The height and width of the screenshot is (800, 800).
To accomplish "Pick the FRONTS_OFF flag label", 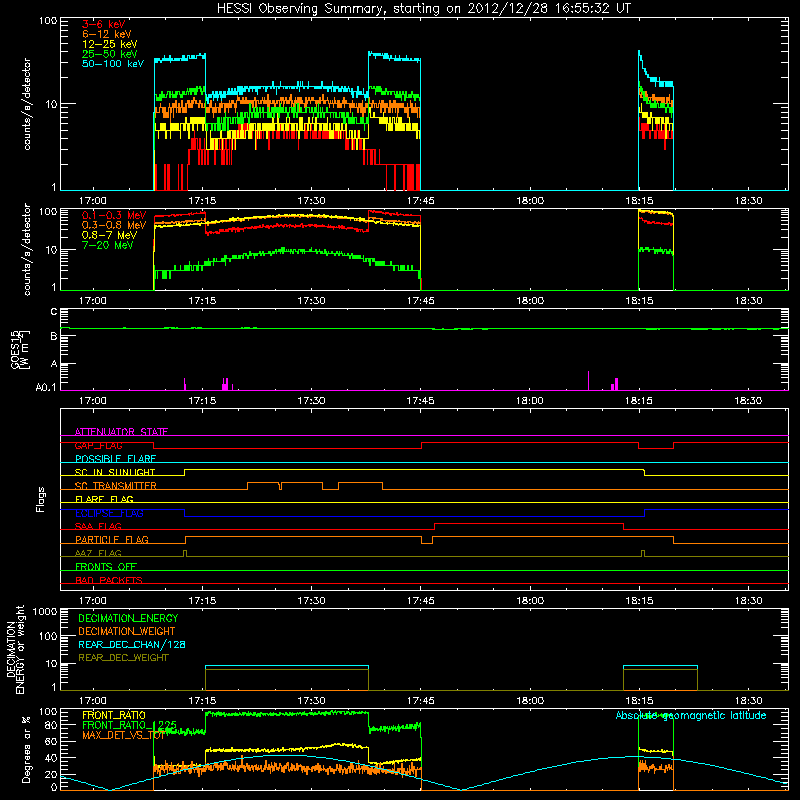I will pyautogui.click(x=106, y=567).
